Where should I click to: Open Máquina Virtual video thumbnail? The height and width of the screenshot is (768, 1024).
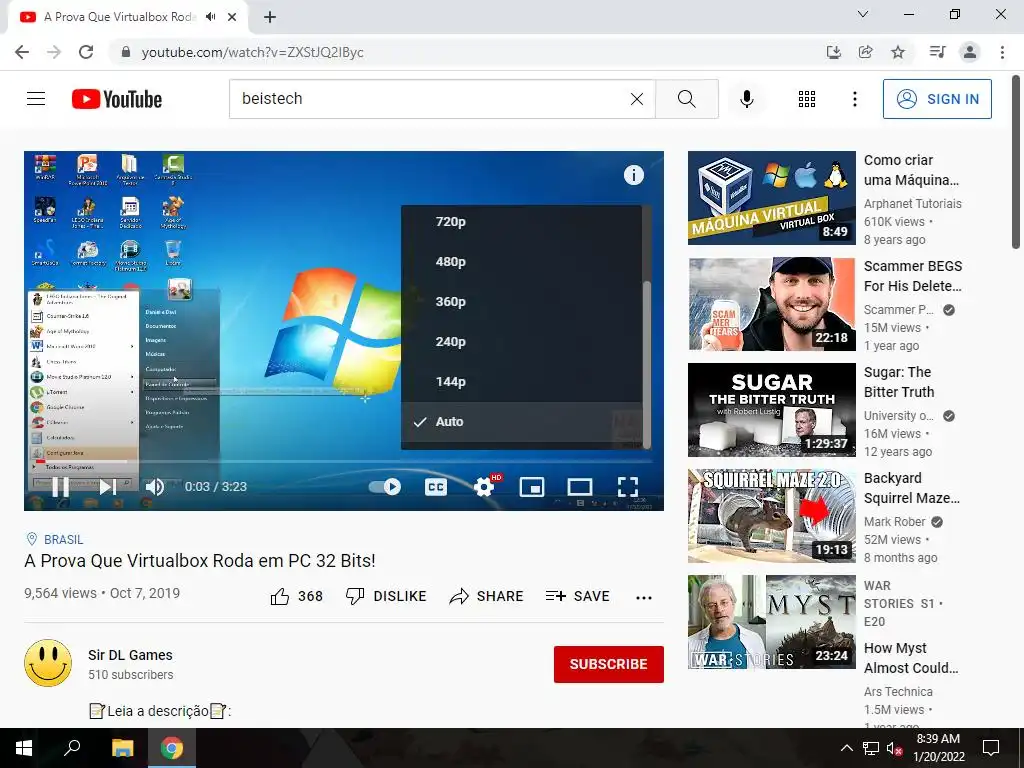(x=771, y=198)
